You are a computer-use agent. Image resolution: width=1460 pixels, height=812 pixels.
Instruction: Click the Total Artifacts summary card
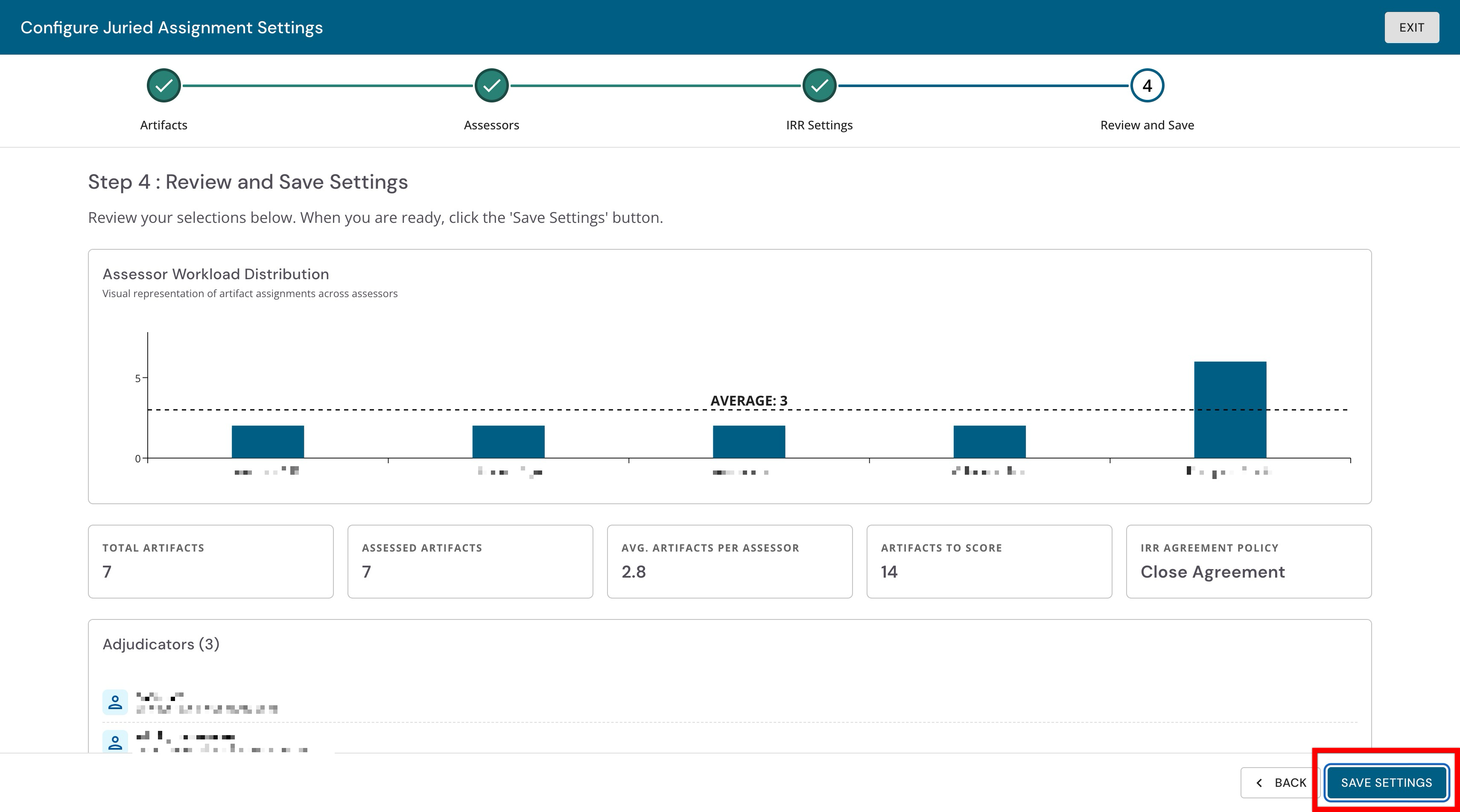click(211, 561)
